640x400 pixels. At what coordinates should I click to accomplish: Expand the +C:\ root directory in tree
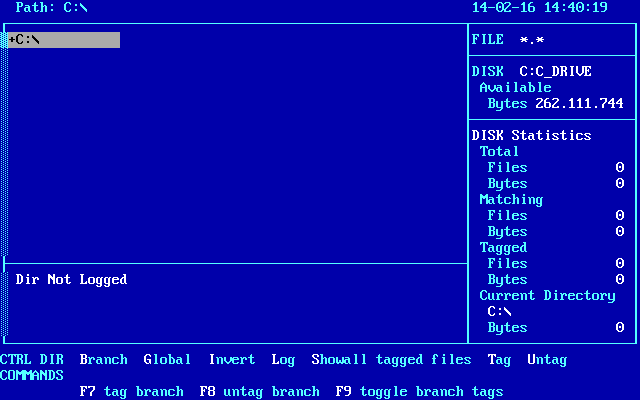point(24,40)
